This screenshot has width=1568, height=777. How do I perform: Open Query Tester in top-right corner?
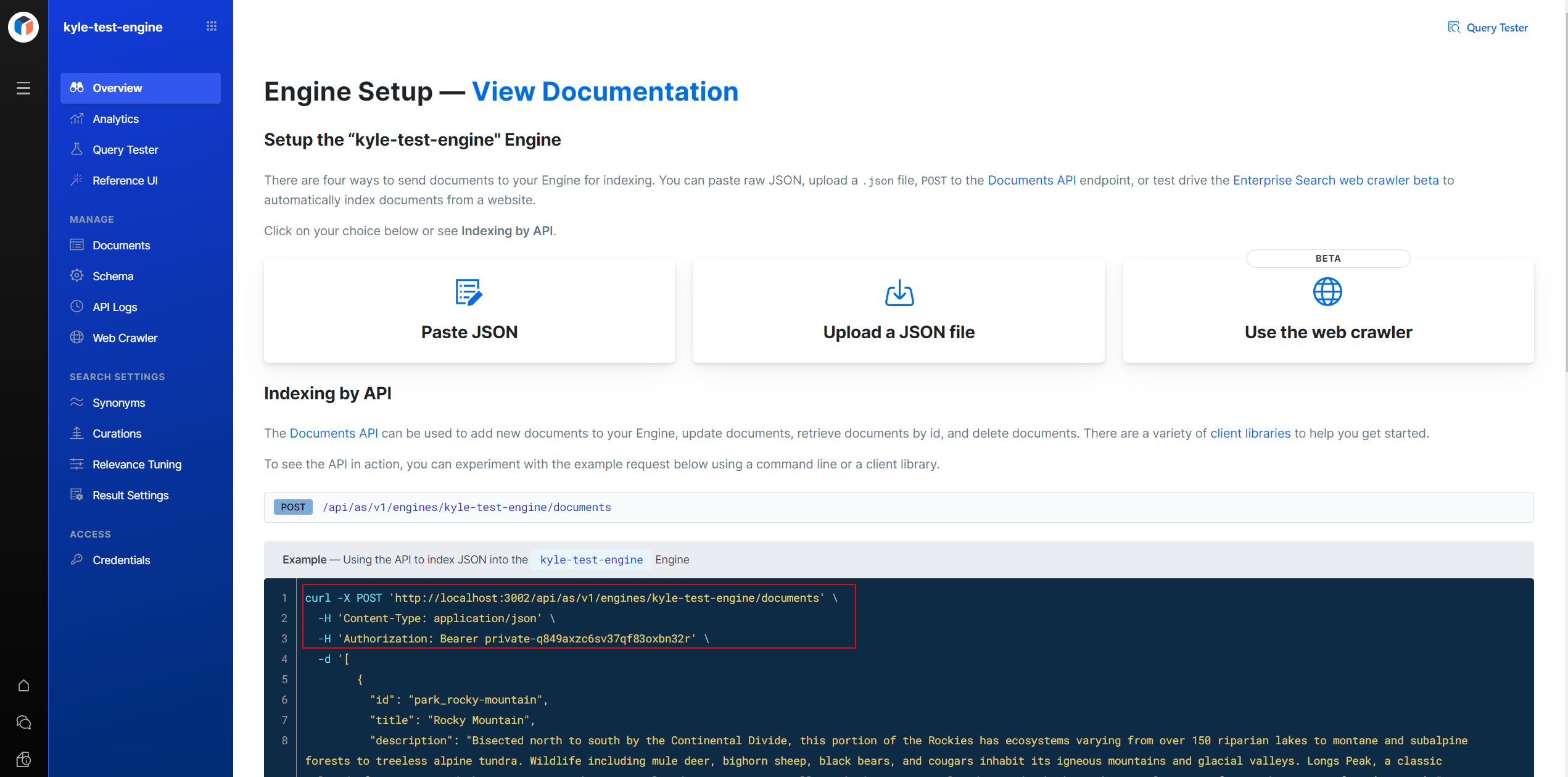tap(1488, 27)
